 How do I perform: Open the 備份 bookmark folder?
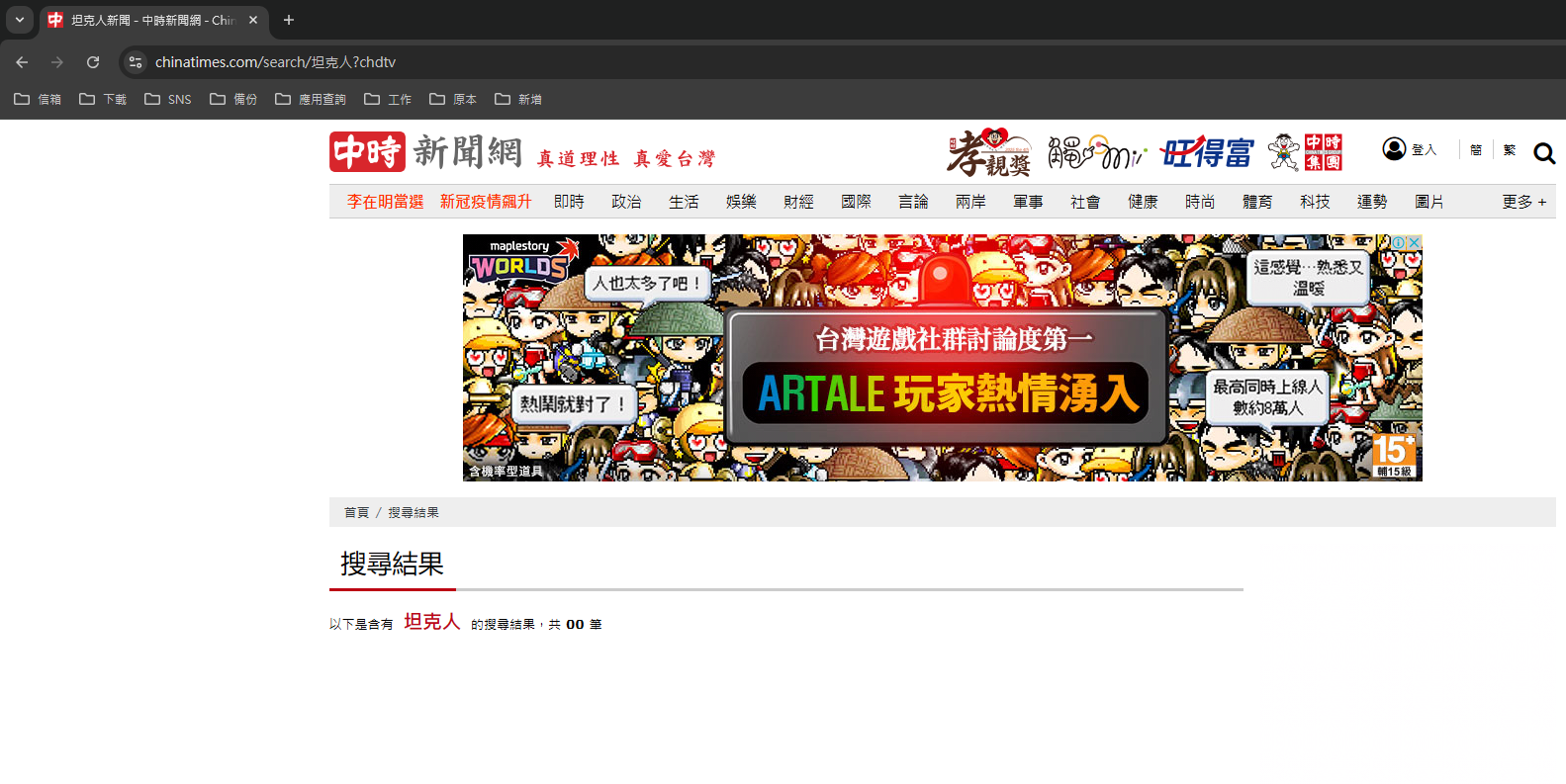233,99
